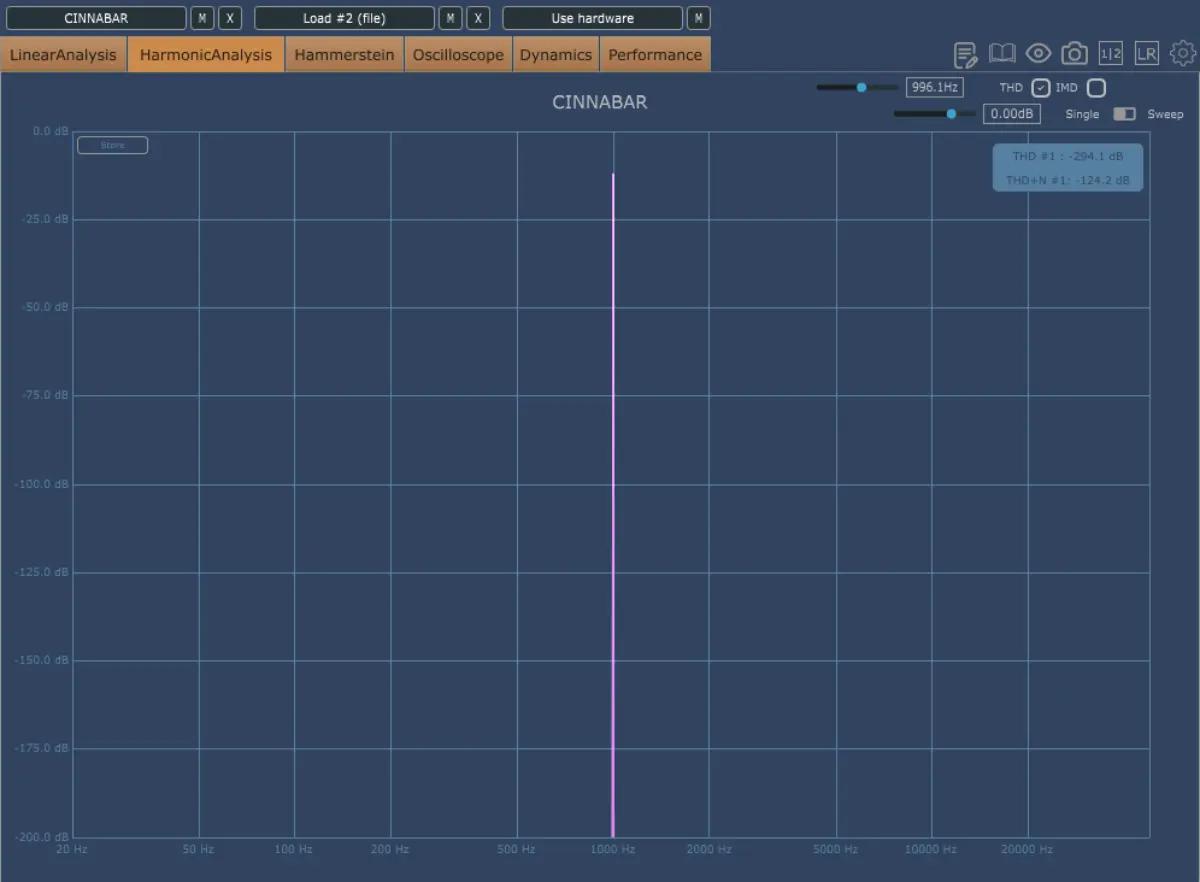The width and height of the screenshot is (1200, 882).
Task: Click the X button beside CINNABAR
Action: click(230, 18)
